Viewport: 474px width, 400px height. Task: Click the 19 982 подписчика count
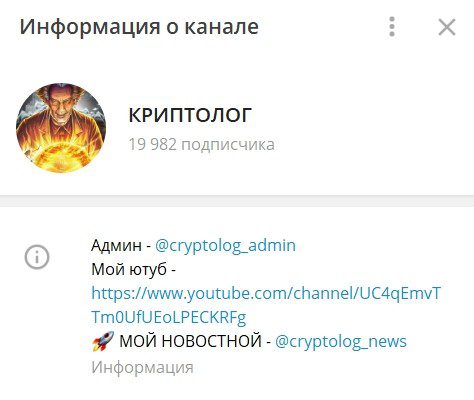201,145
